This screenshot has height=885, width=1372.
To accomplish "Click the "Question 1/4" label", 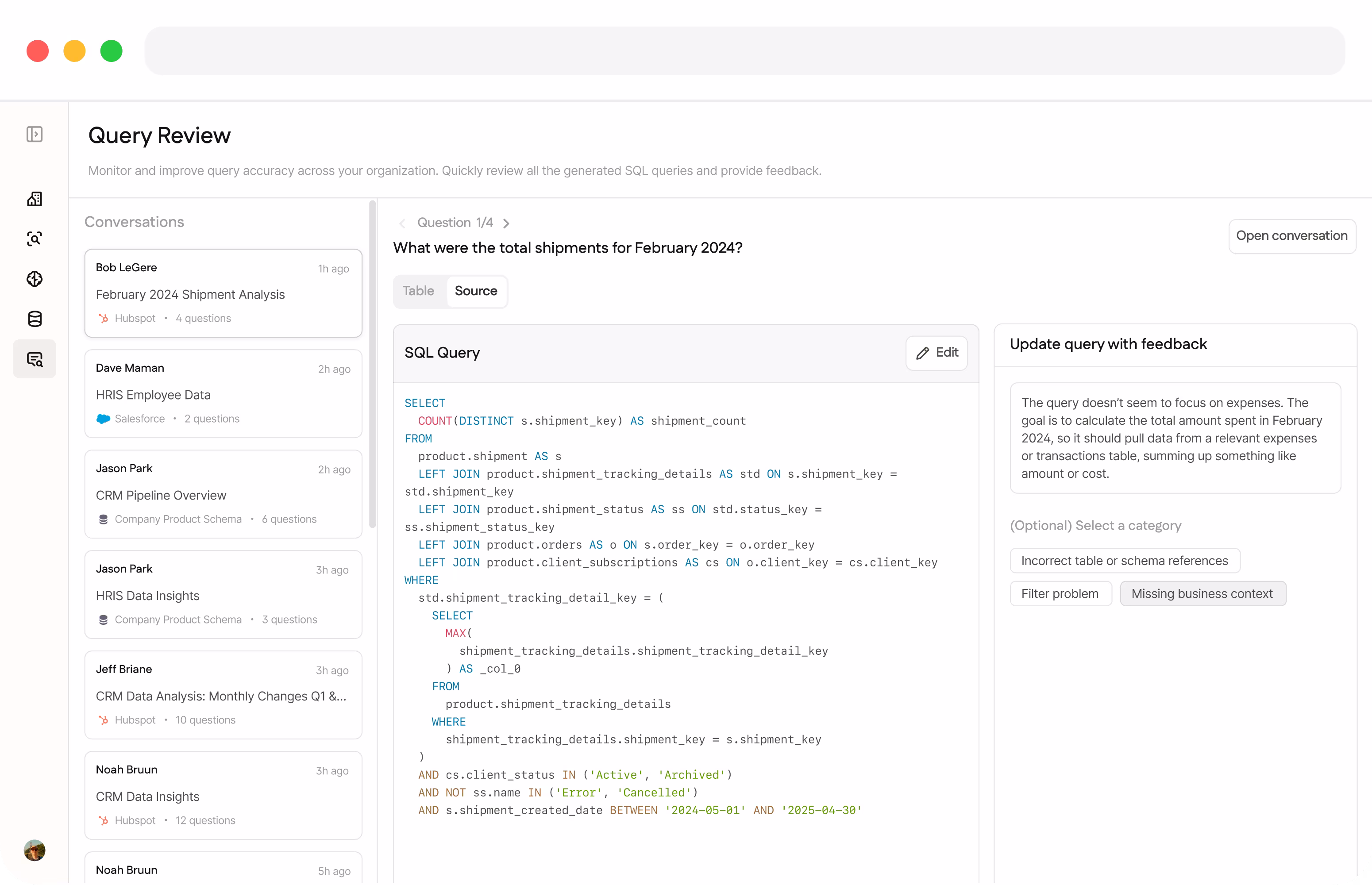I will click(455, 223).
